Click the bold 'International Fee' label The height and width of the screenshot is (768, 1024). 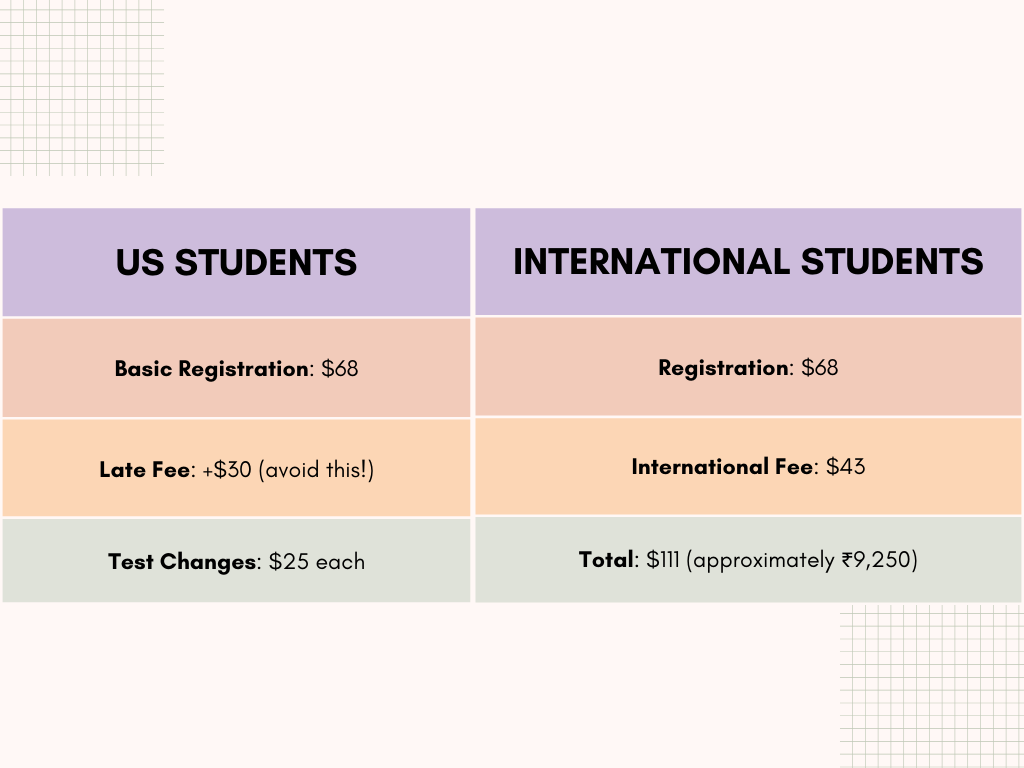[x=722, y=467]
